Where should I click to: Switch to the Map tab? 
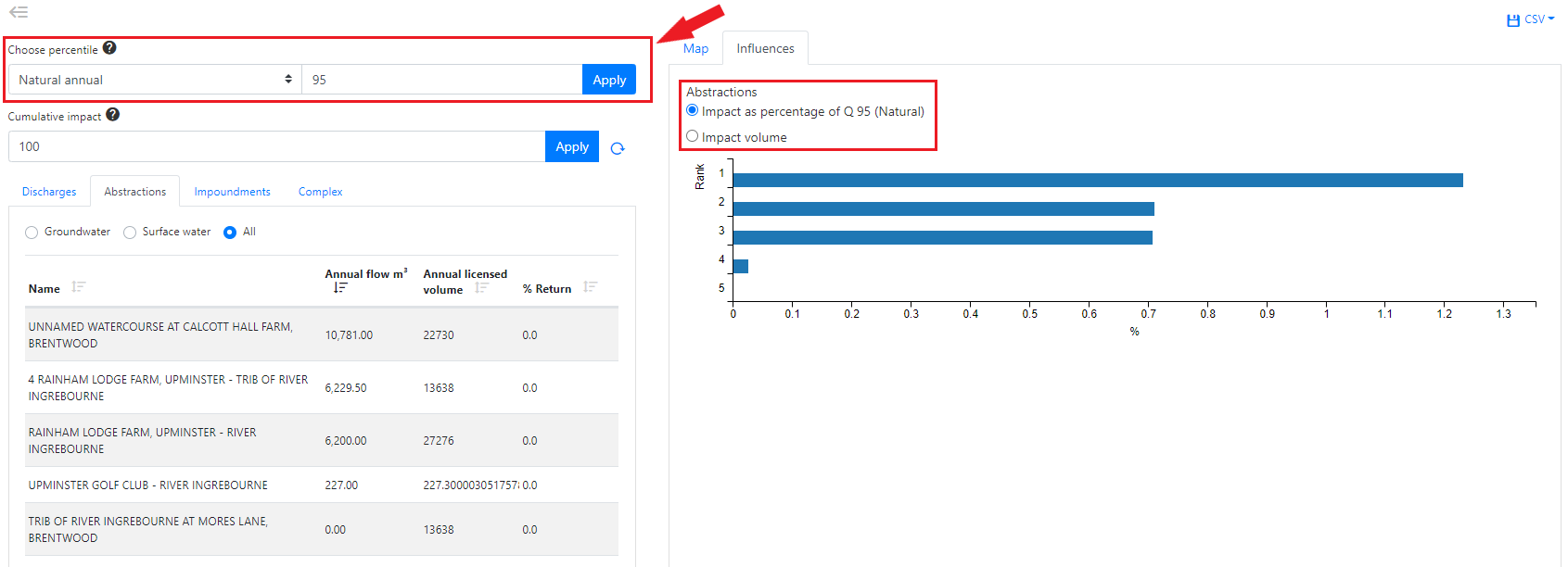(x=695, y=49)
